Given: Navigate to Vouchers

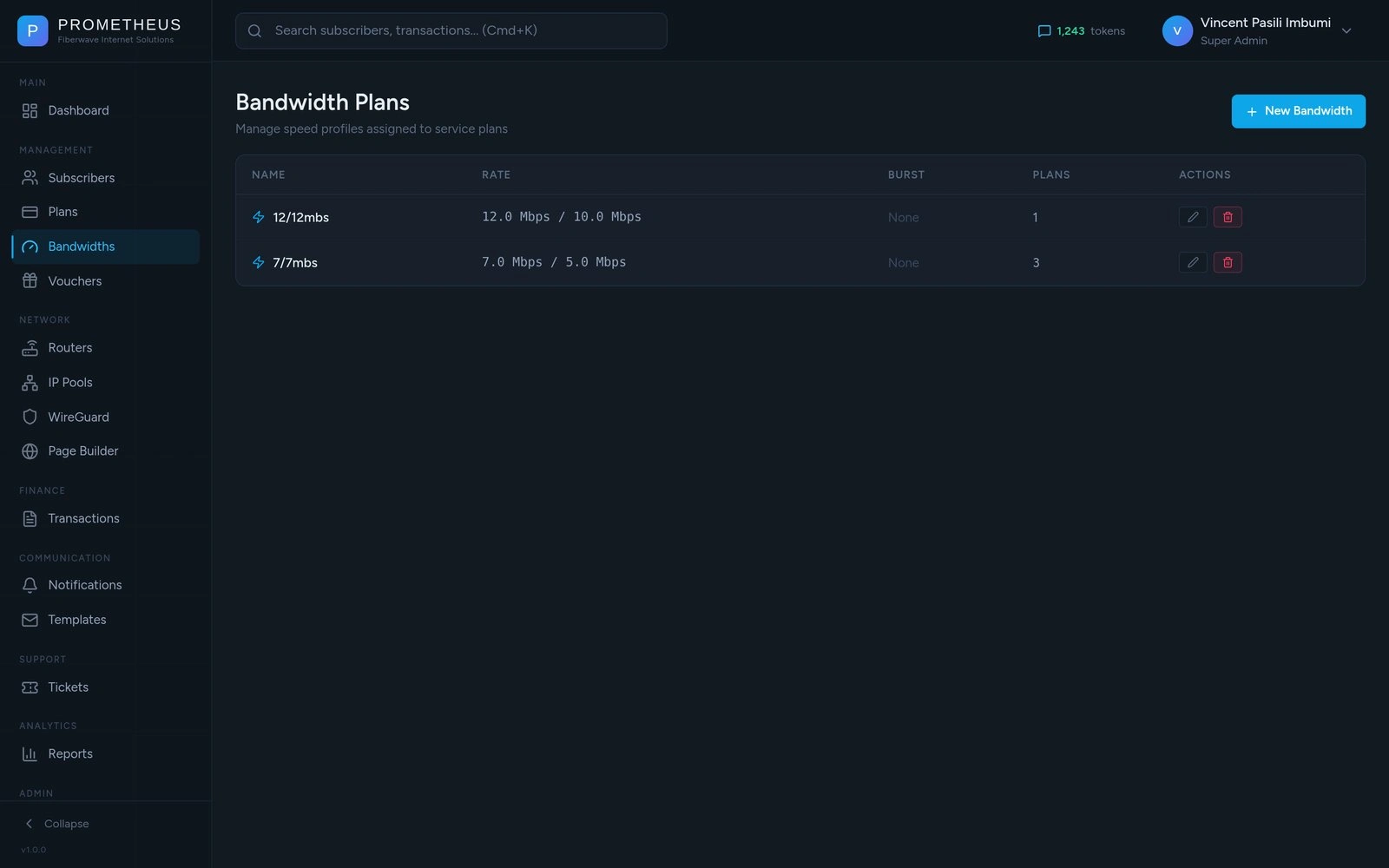Looking at the screenshot, I should (x=75, y=281).
